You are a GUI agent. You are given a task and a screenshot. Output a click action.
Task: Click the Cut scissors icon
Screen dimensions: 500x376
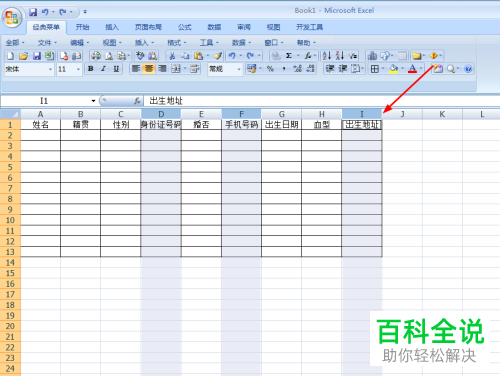(172, 56)
